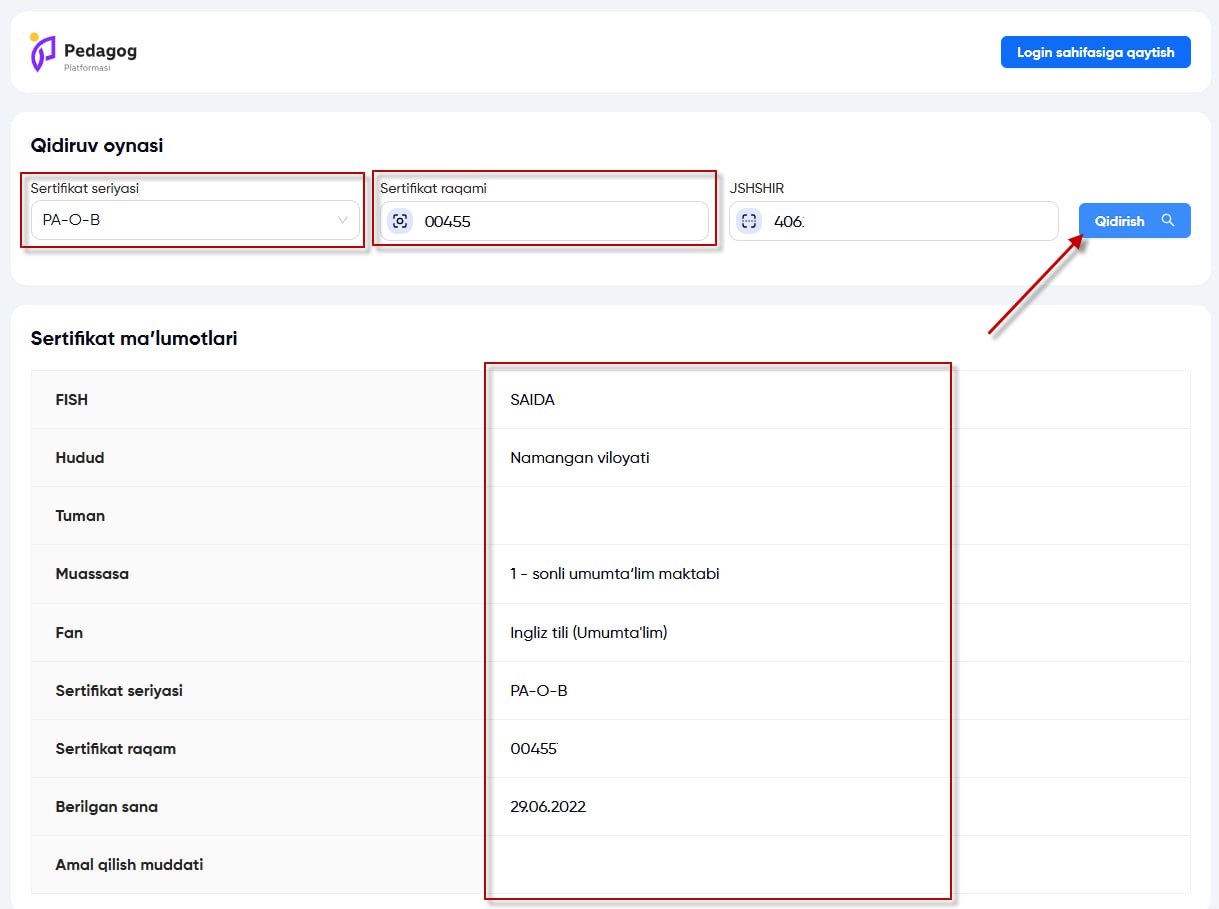Select the FISH row value SAIDA

[x=532, y=400]
